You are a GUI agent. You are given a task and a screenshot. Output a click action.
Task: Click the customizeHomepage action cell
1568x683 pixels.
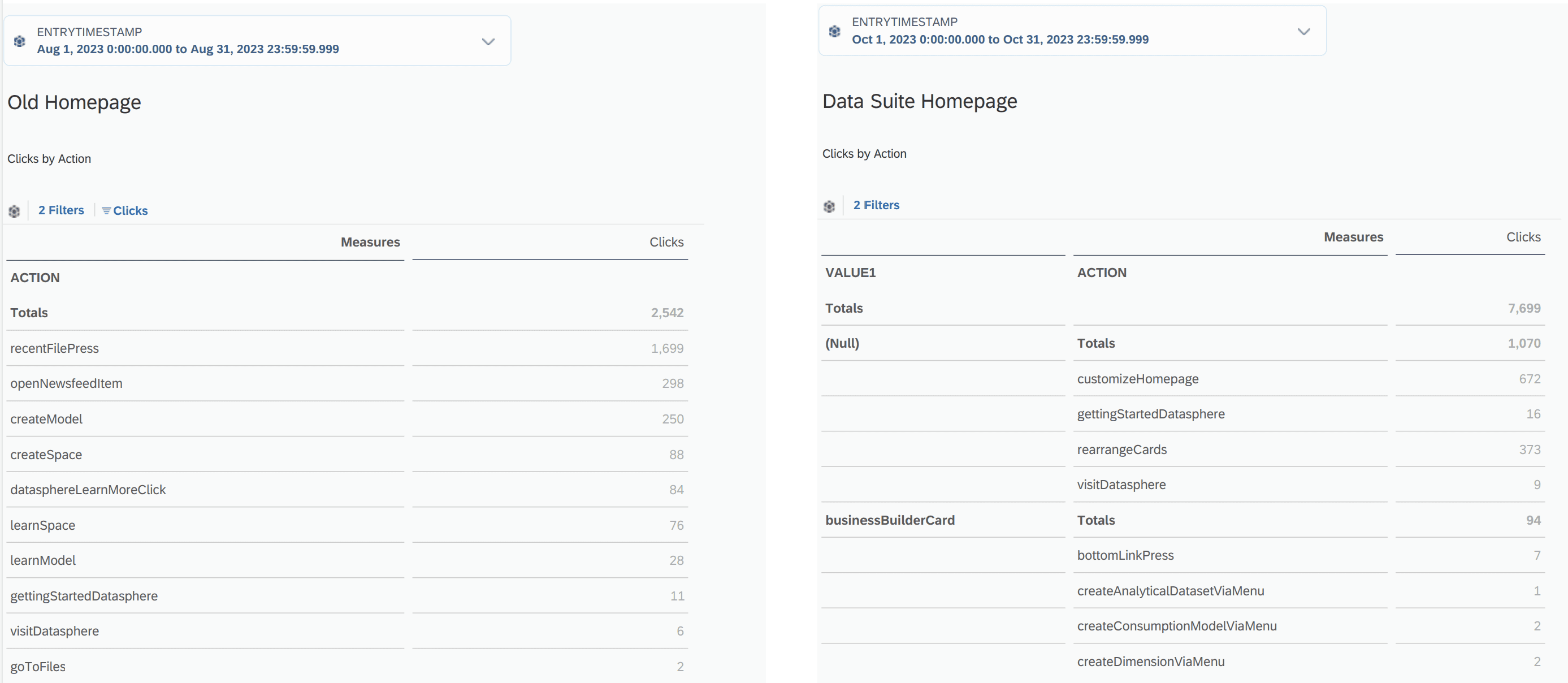[1137, 379]
